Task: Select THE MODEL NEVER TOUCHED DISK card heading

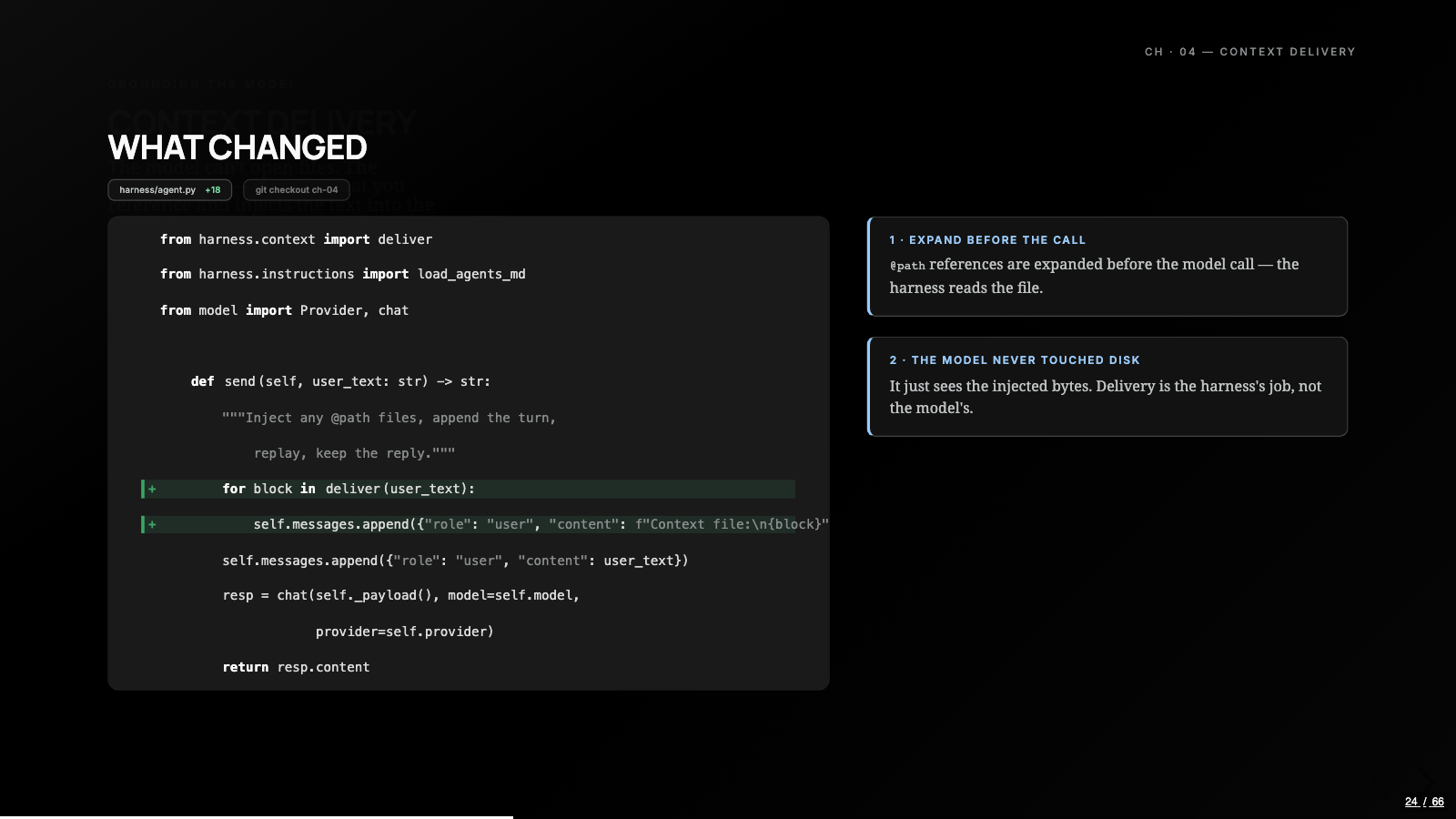Action: pos(1015,360)
